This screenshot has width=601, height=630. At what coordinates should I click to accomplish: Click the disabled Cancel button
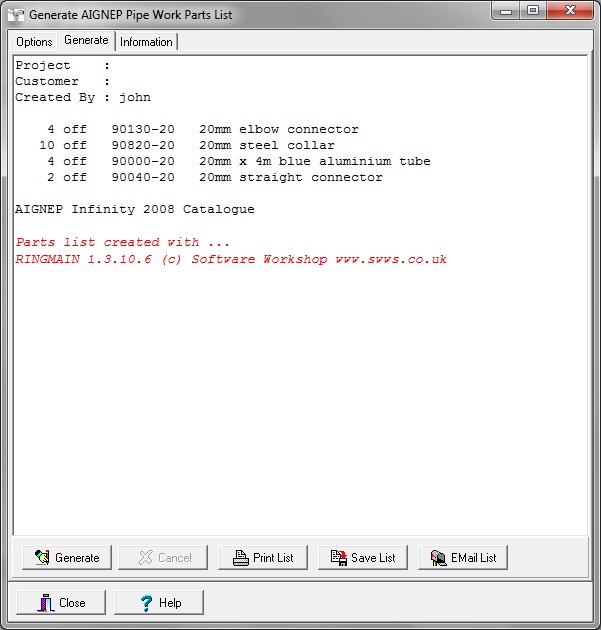point(163,557)
